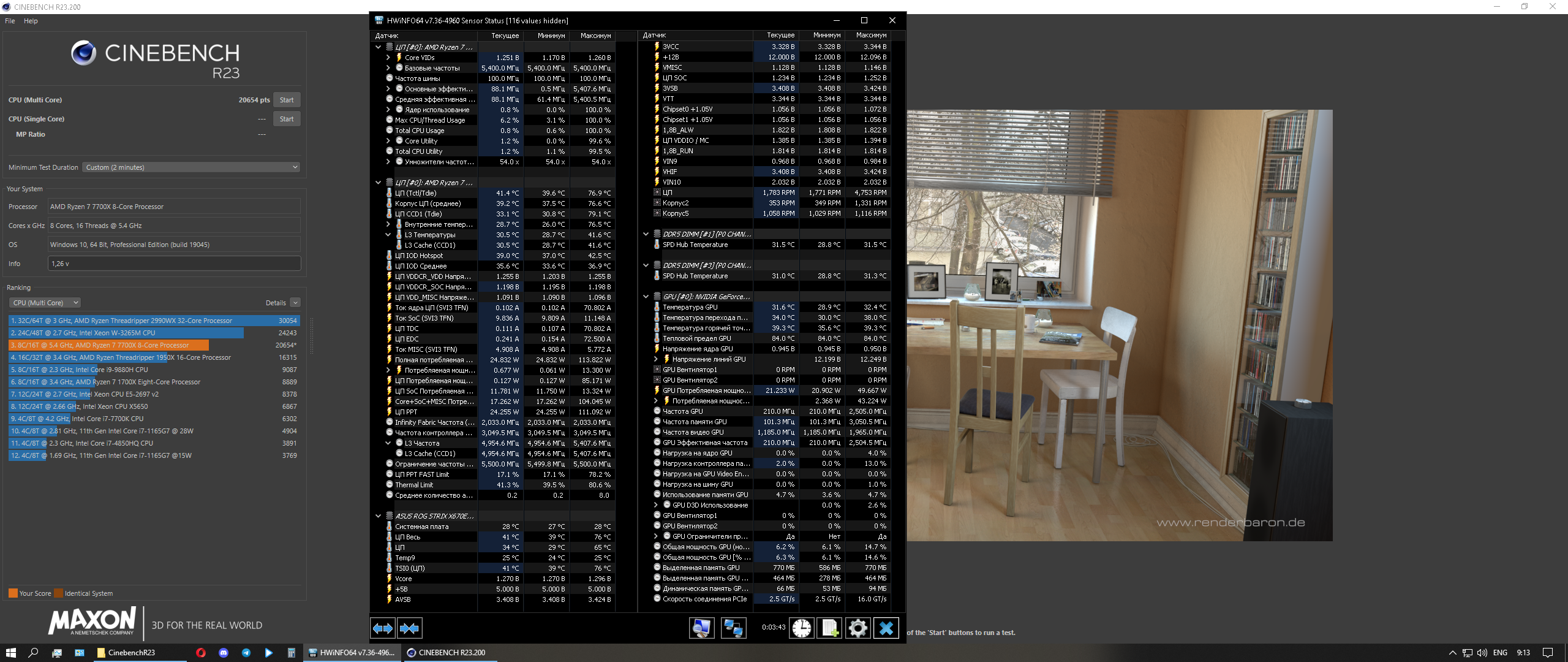Click the HWiNFO shrink columns arrows icon

[409, 628]
